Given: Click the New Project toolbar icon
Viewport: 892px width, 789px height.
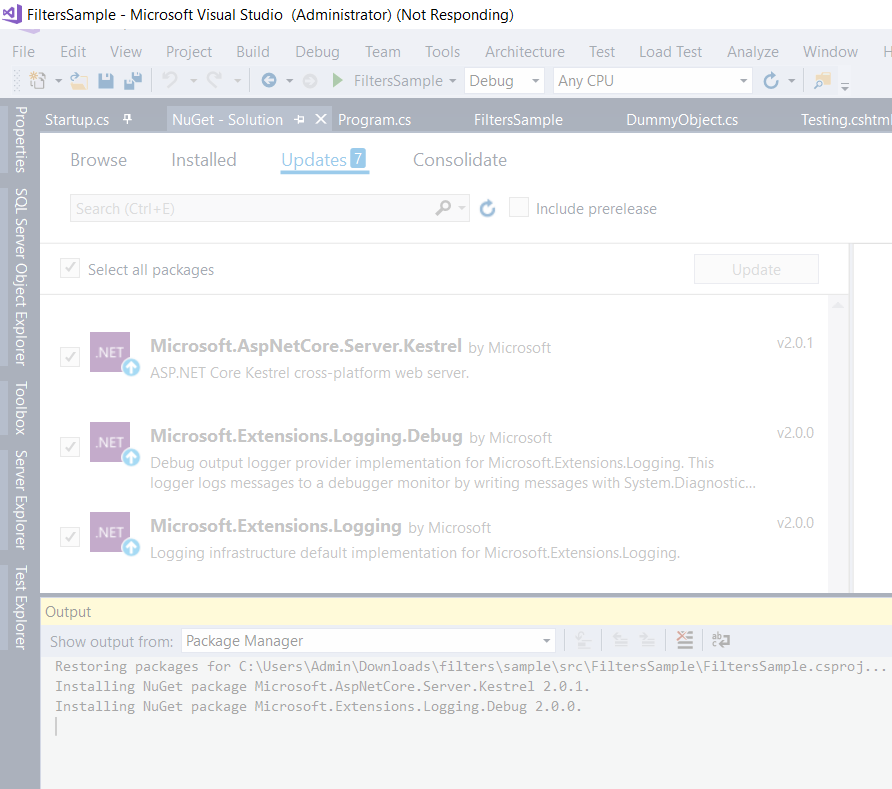Looking at the screenshot, I should point(38,80).
